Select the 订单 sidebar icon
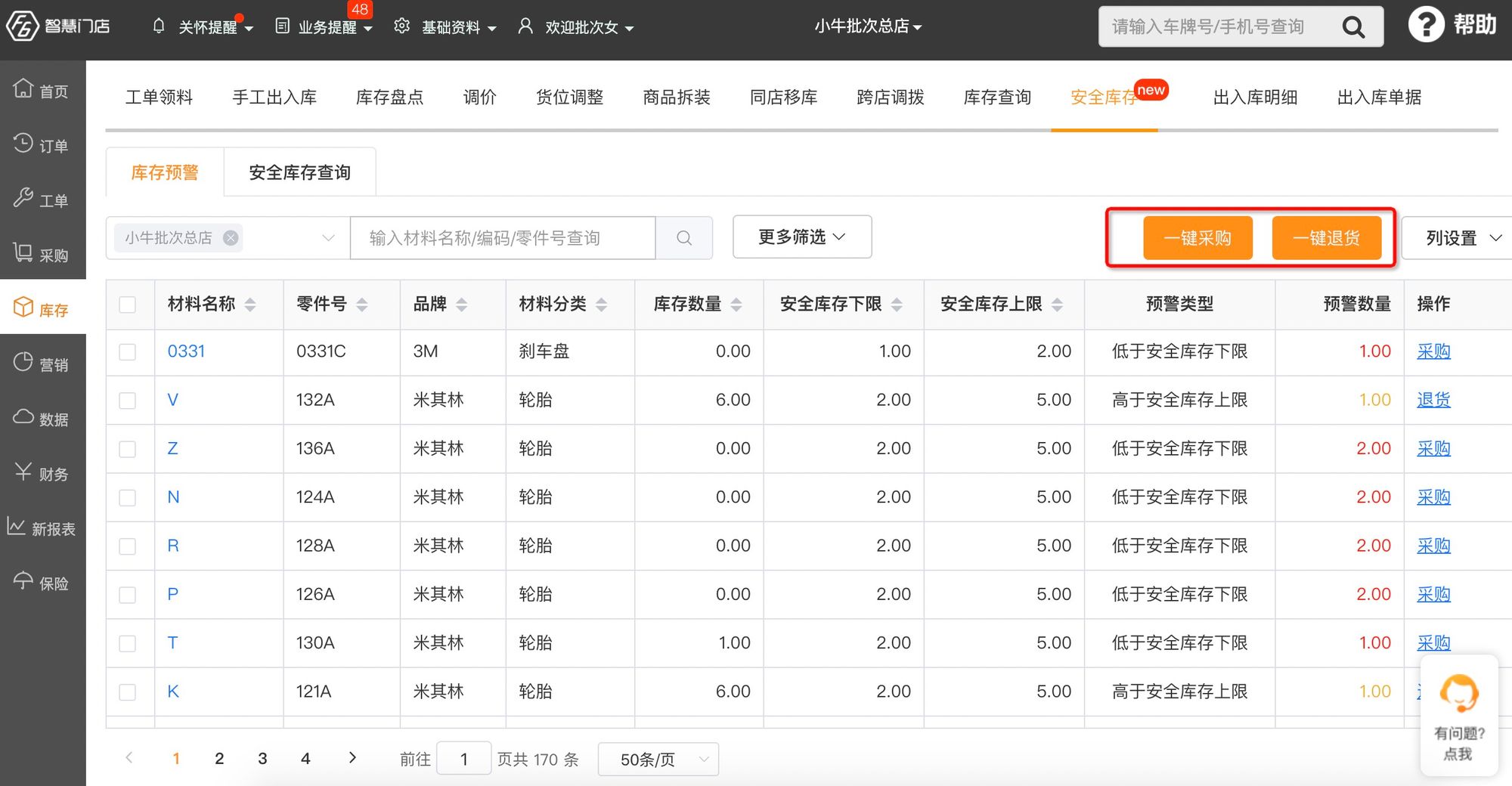 42,144
